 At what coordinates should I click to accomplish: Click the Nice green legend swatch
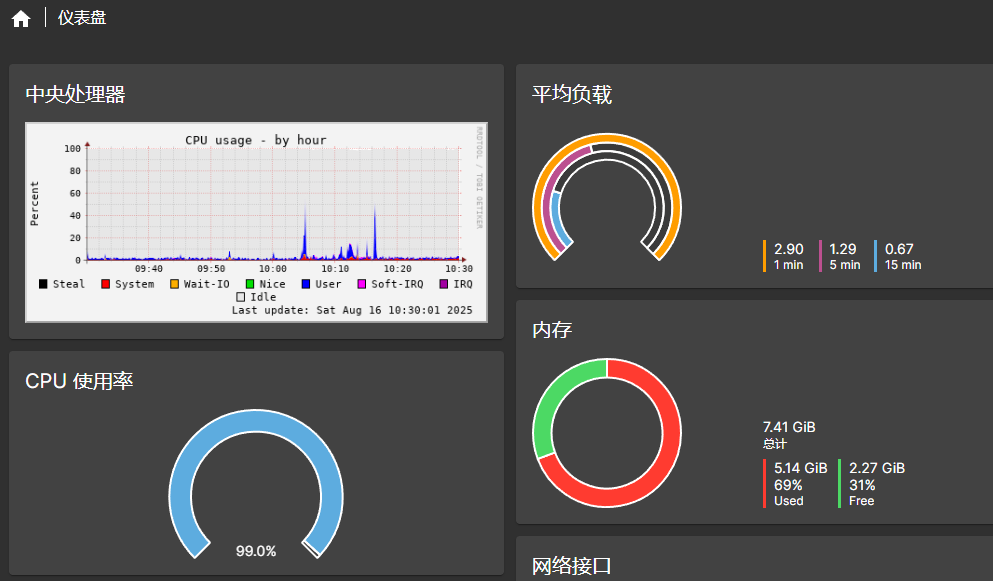250,284
